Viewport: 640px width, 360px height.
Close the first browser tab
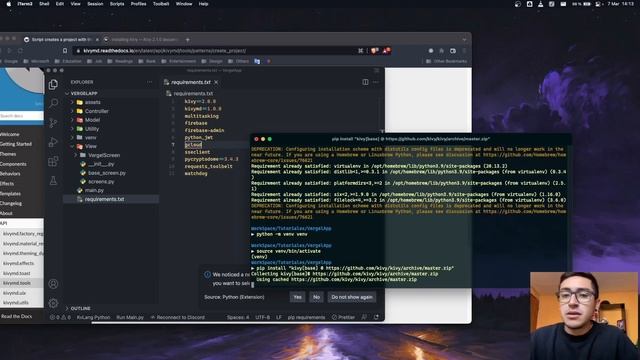click(97, 40)
